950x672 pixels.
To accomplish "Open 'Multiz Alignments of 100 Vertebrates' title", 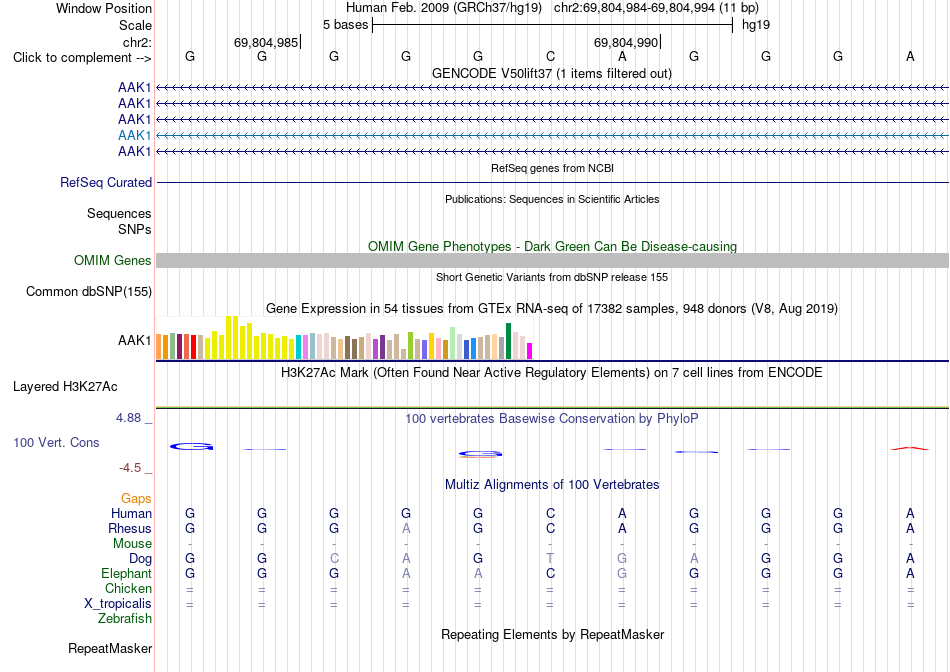I will click(x=552, y=484).
